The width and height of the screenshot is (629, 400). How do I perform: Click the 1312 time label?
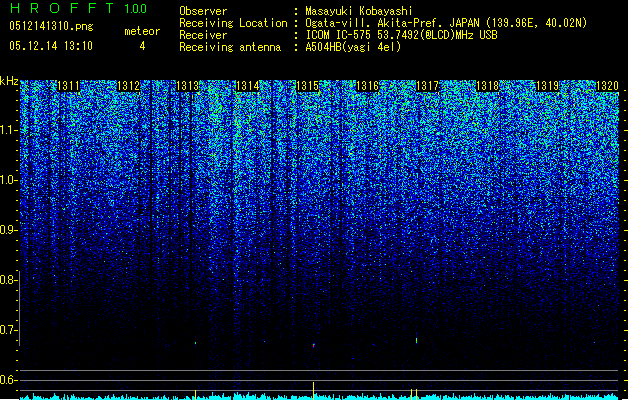(x=128, y=86)
